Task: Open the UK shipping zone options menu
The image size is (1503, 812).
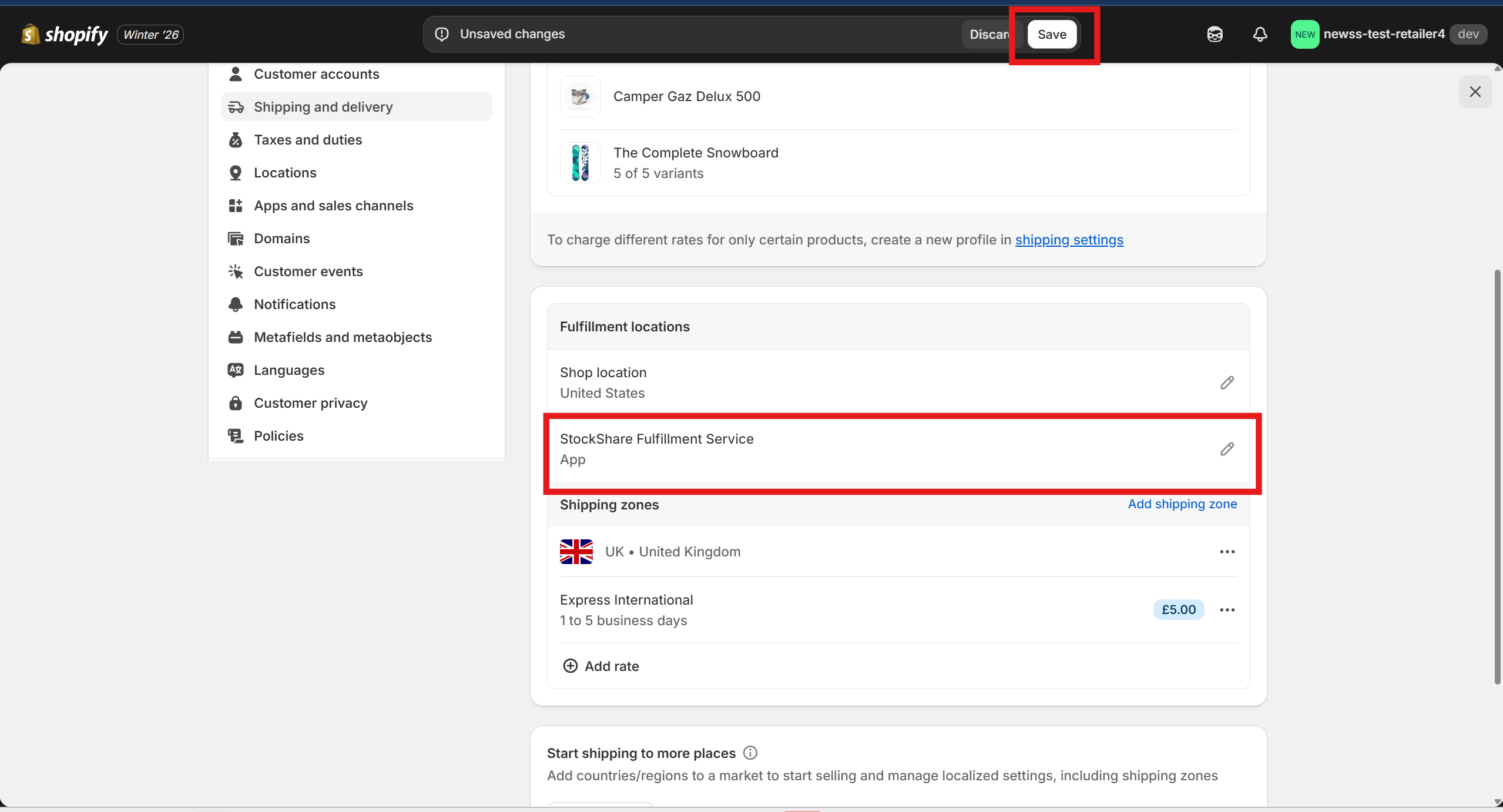Action: pyautogui.click(x=1227, y=552)
